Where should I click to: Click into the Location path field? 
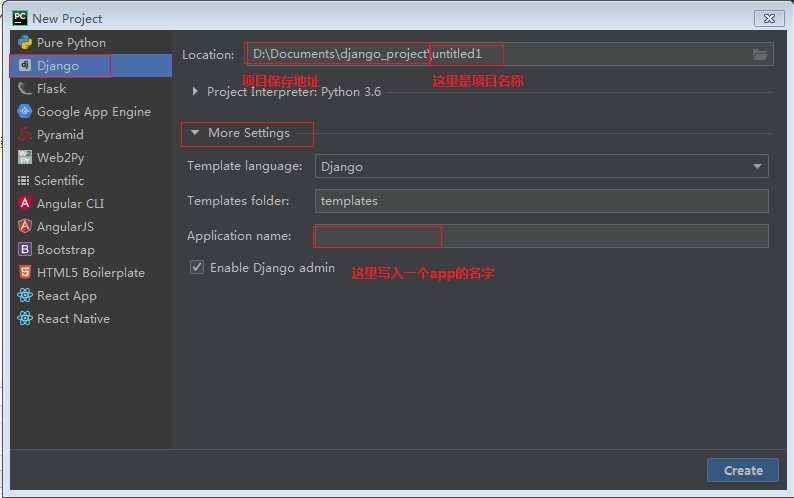(x=509, y=54)
